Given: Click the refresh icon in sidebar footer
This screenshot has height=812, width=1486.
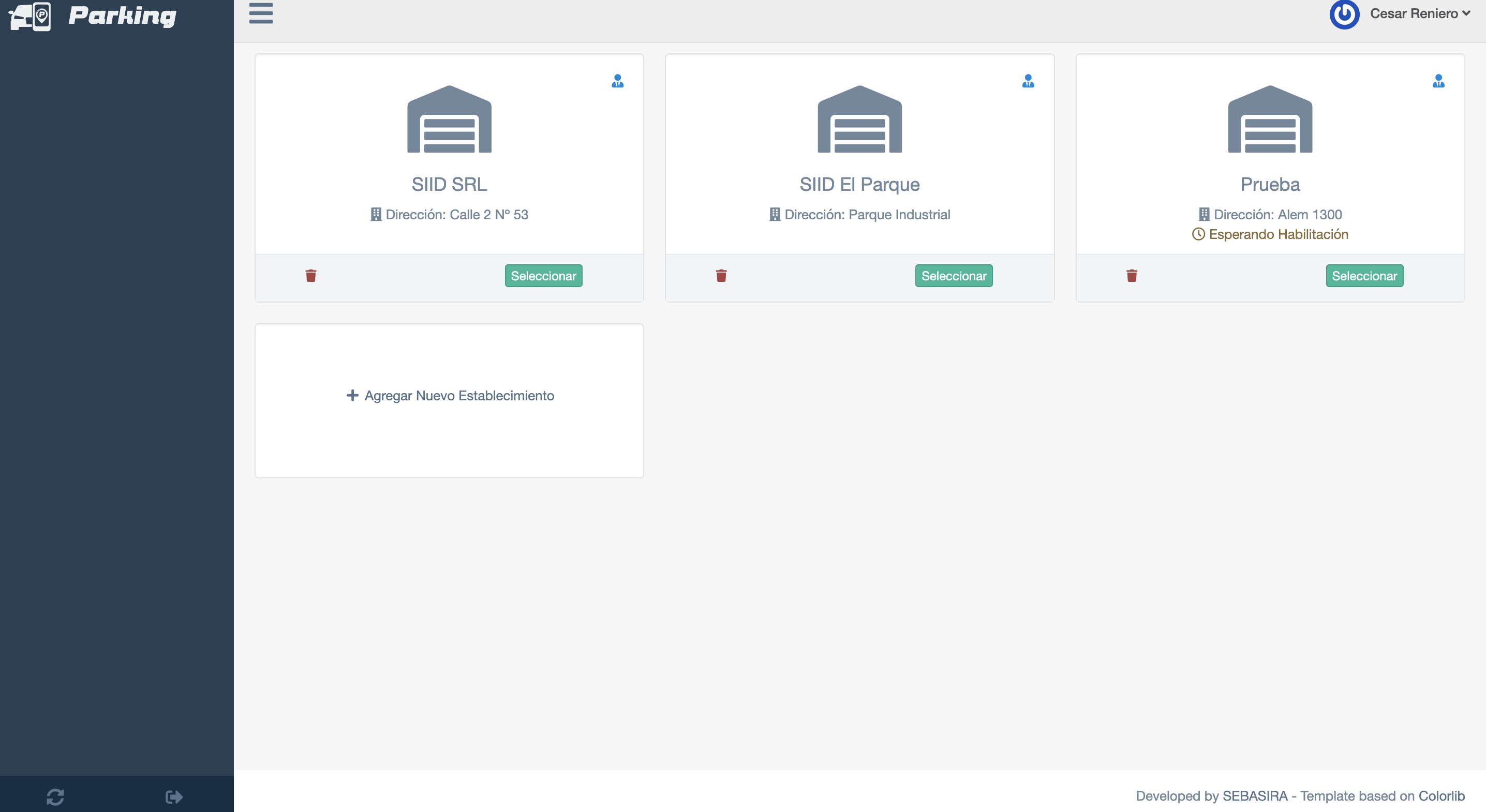Looking at the screenshot, I should [55, 796].
